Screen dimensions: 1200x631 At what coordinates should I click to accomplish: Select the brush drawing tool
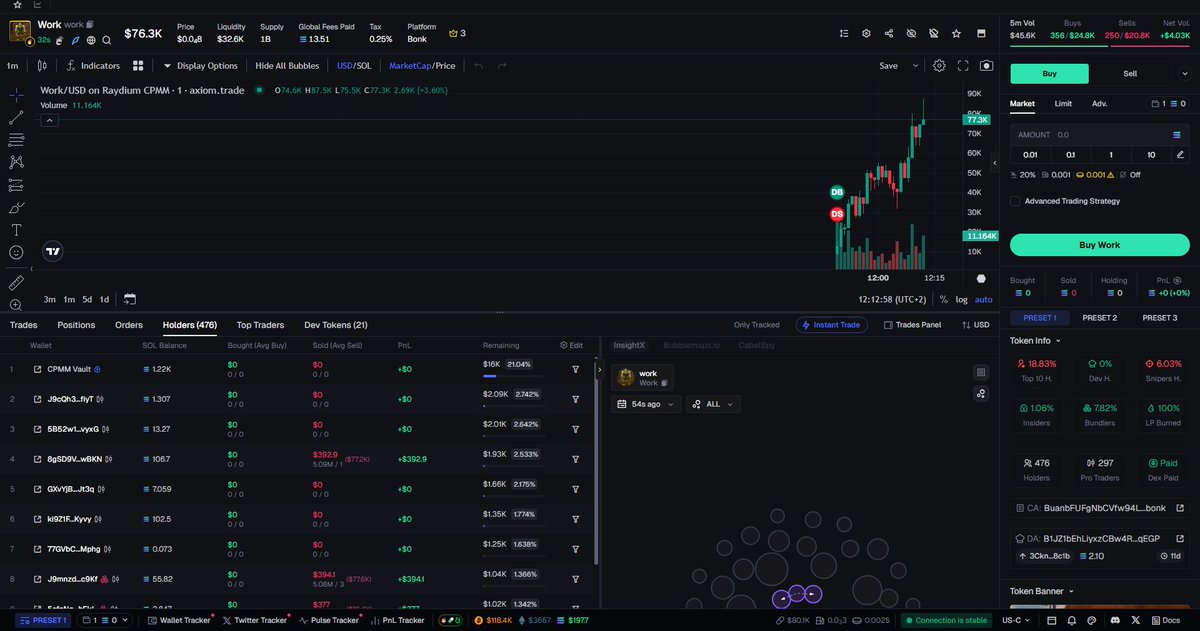(x=16, y=208)
